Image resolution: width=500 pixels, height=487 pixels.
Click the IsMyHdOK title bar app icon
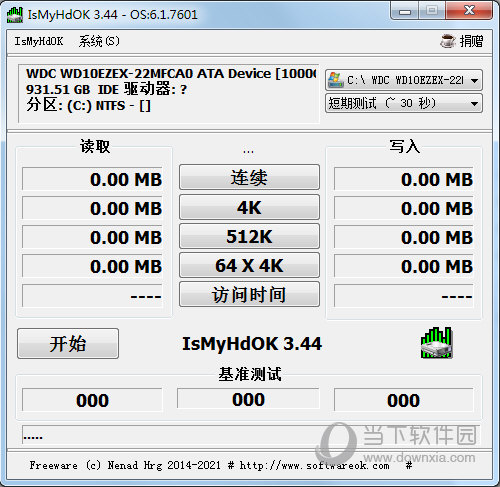14,15
